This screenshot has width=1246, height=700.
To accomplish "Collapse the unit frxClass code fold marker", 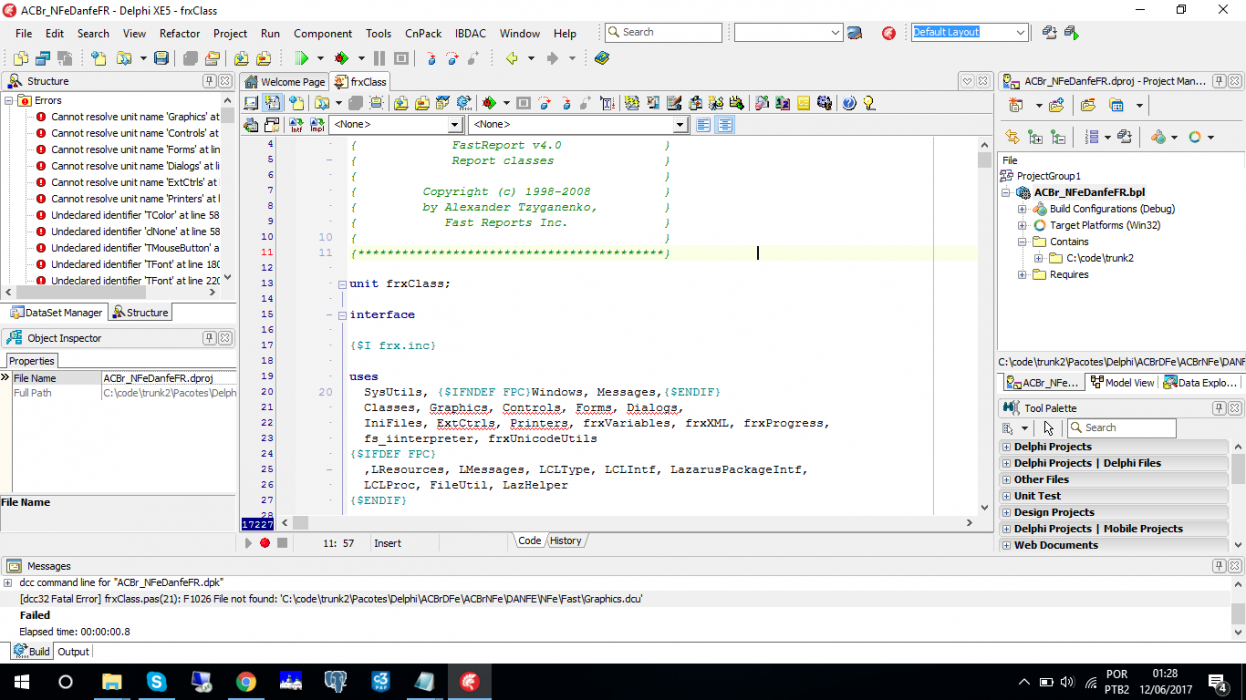I will pos(341,284).
